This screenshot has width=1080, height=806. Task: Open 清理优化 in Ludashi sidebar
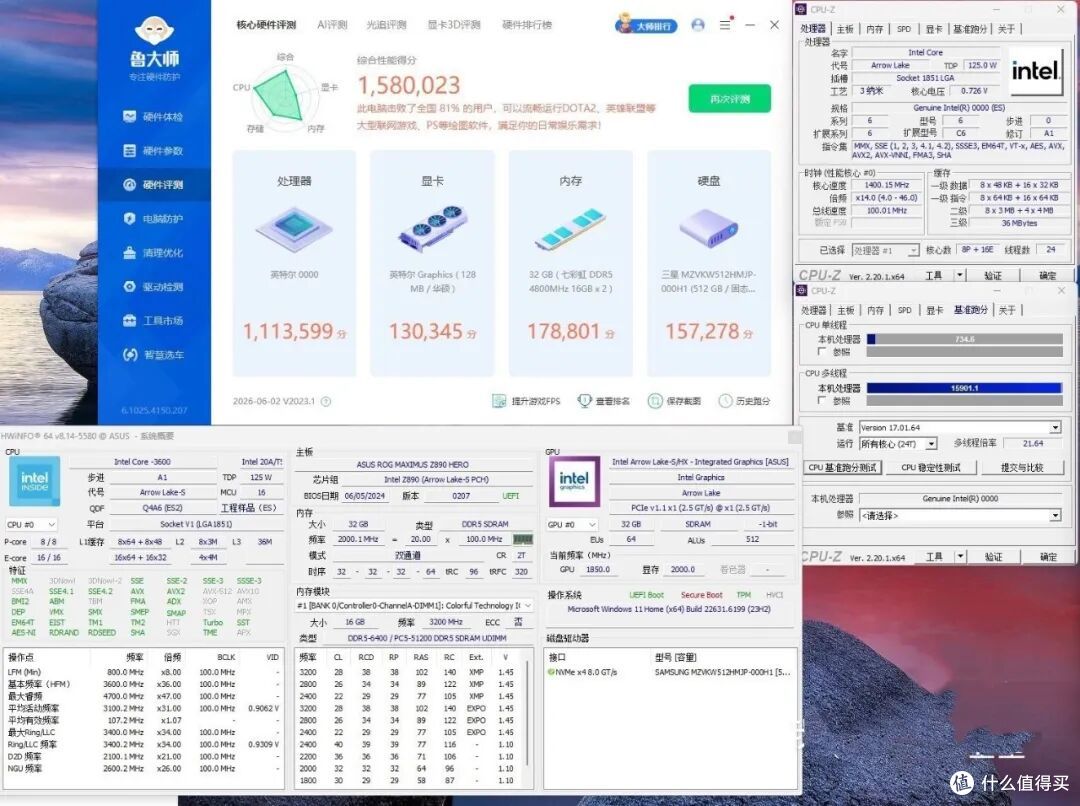tap(153, 252)
